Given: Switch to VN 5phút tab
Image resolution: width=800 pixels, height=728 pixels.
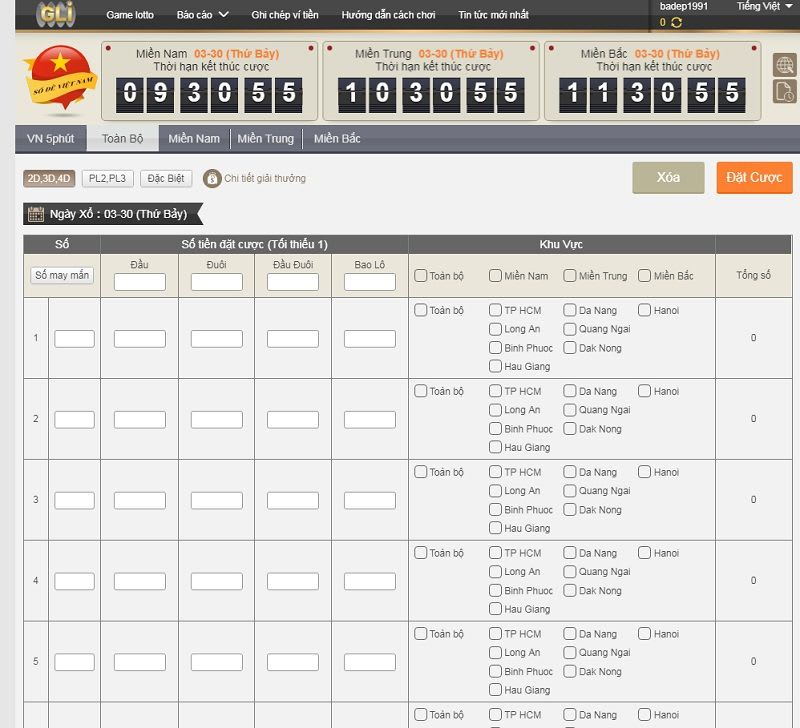Looking at the screenshot, I should [51, 139].
